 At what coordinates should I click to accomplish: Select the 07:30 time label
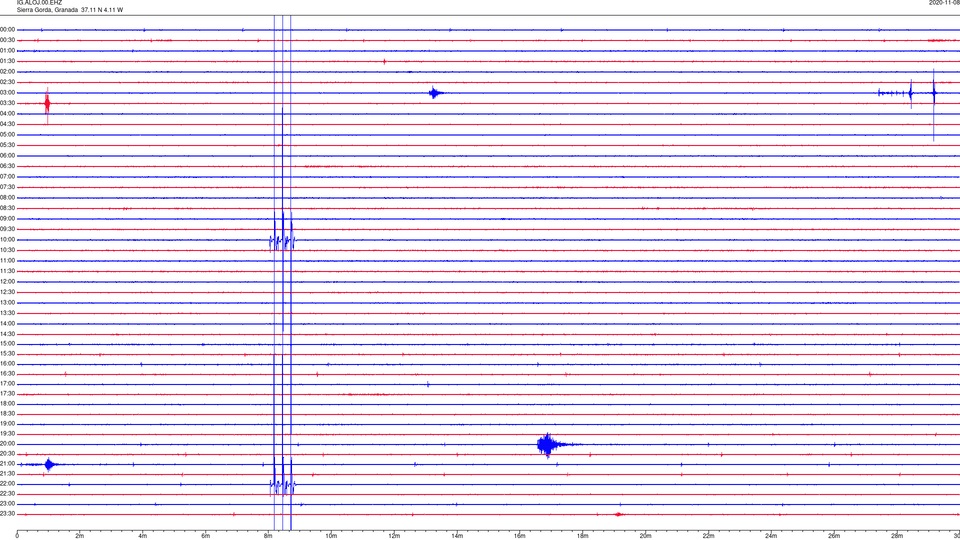pyautogui.click(x=7, y=187)
